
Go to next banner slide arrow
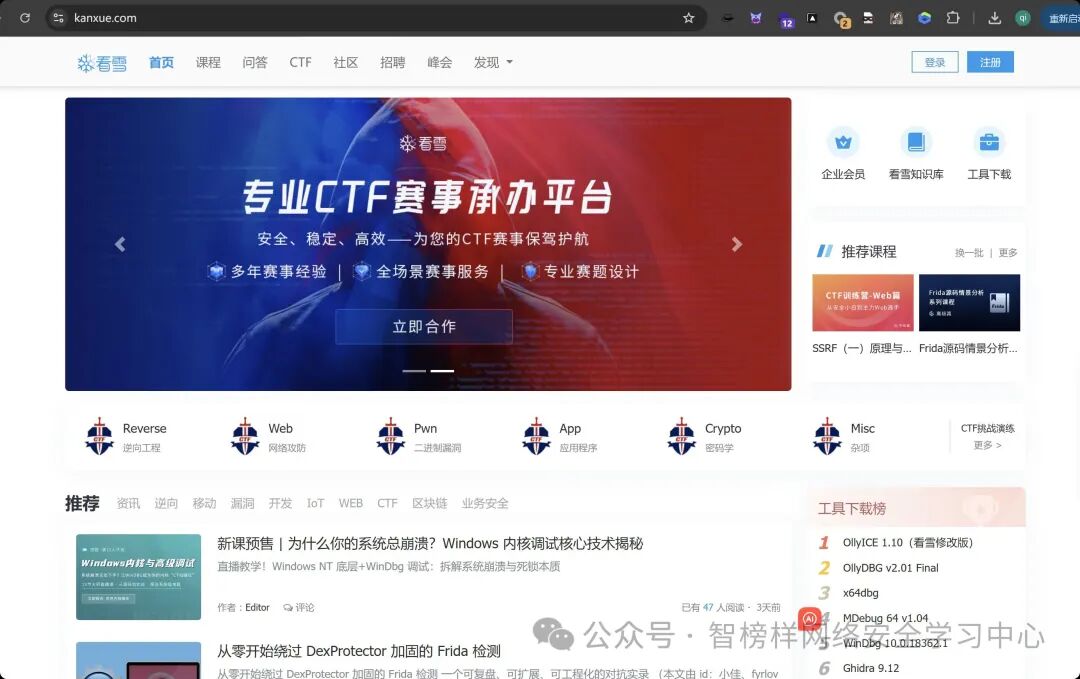coord(736,244)
